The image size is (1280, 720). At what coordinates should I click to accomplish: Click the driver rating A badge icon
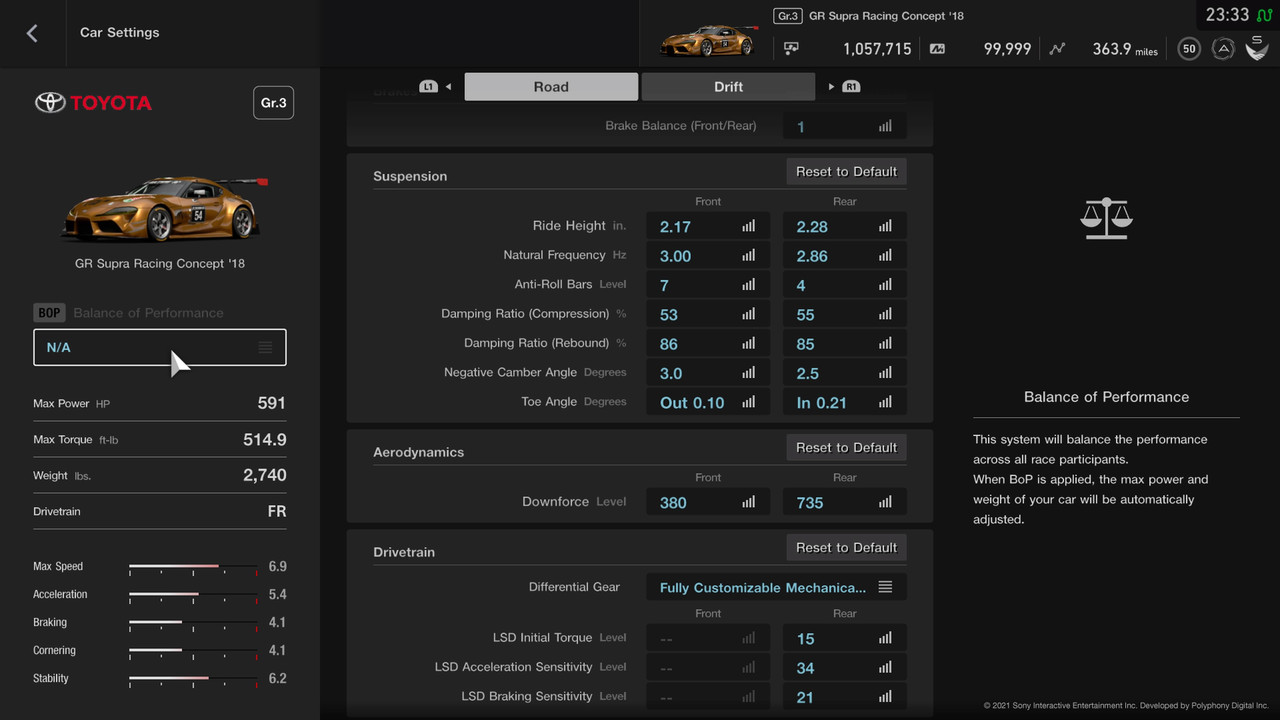pyautogui.click(x=1222, y=48)
